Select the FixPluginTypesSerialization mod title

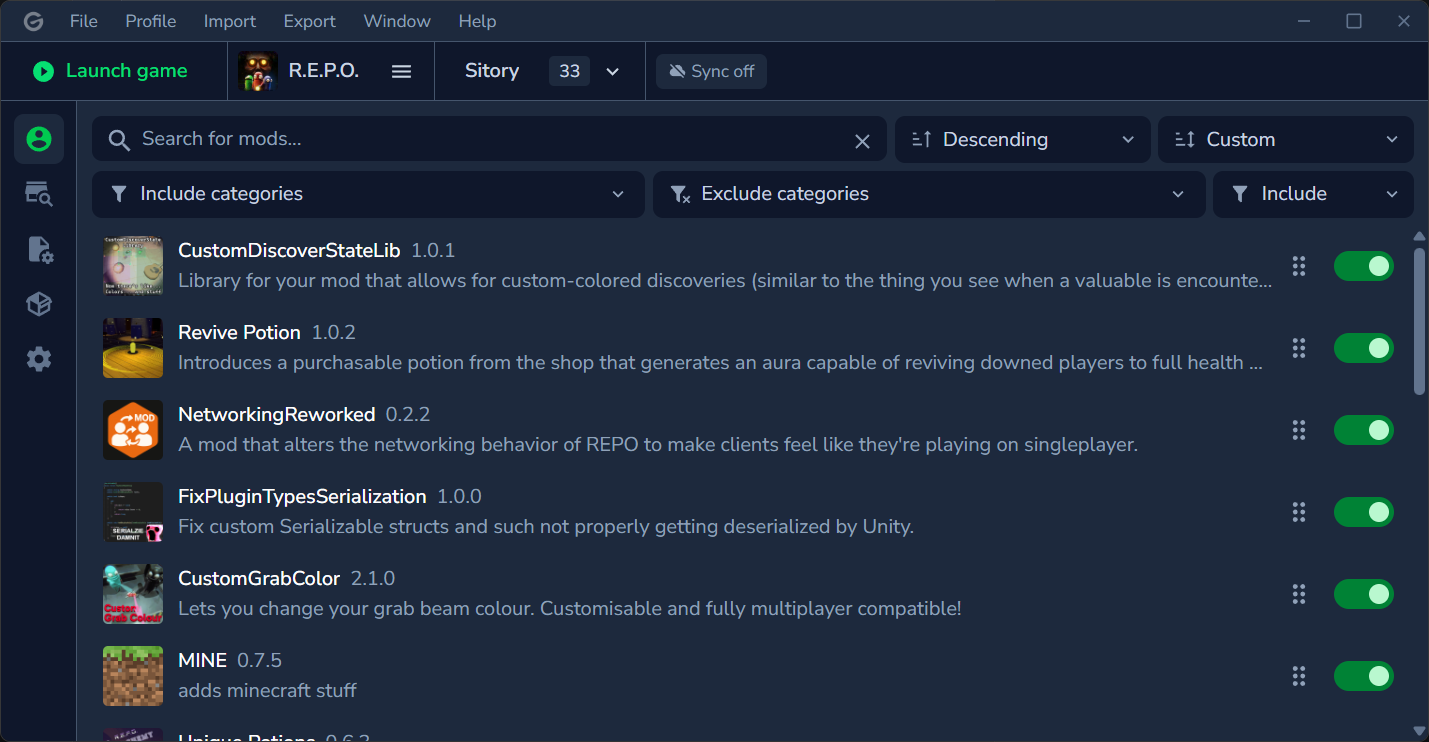[302, 496]
